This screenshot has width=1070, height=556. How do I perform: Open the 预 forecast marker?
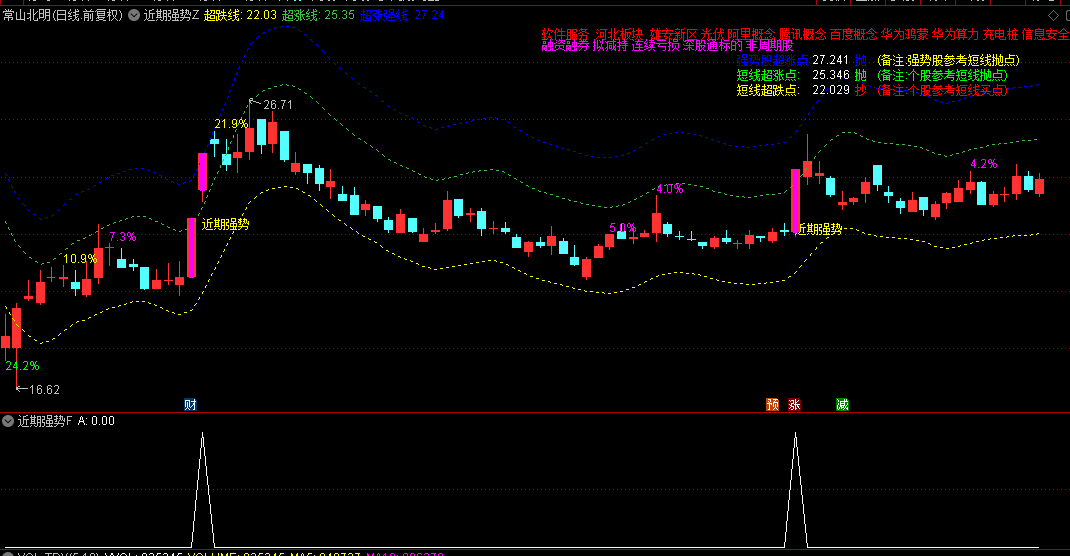[x=772, y=405]
